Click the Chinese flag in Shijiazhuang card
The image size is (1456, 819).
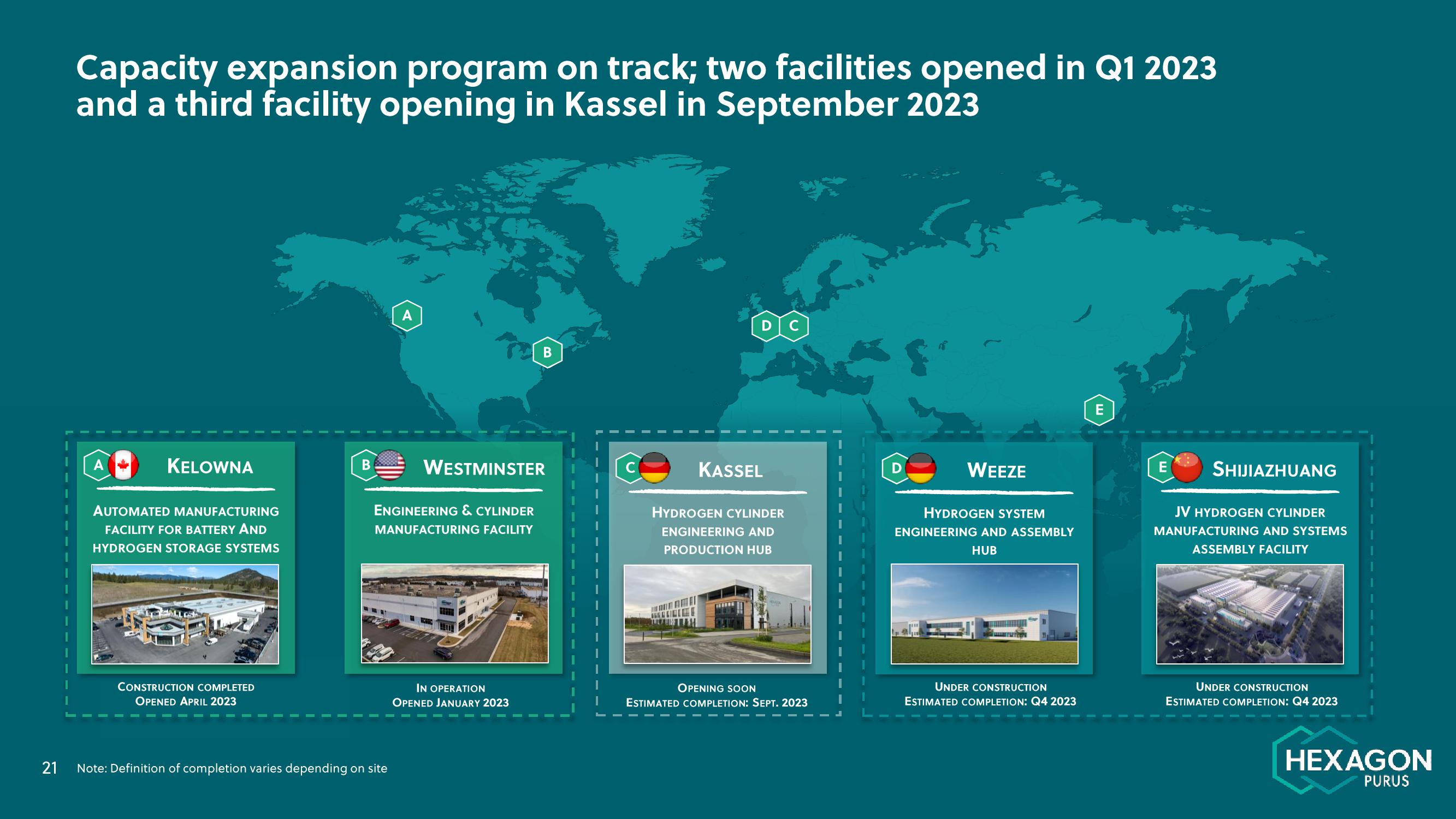[x=1186, y=467]
